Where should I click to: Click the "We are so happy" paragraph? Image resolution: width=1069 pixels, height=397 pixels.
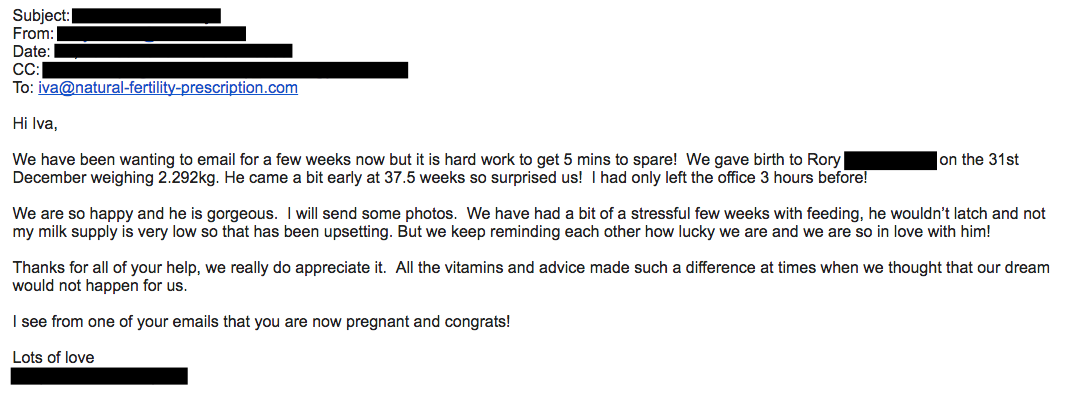point(529,223)
